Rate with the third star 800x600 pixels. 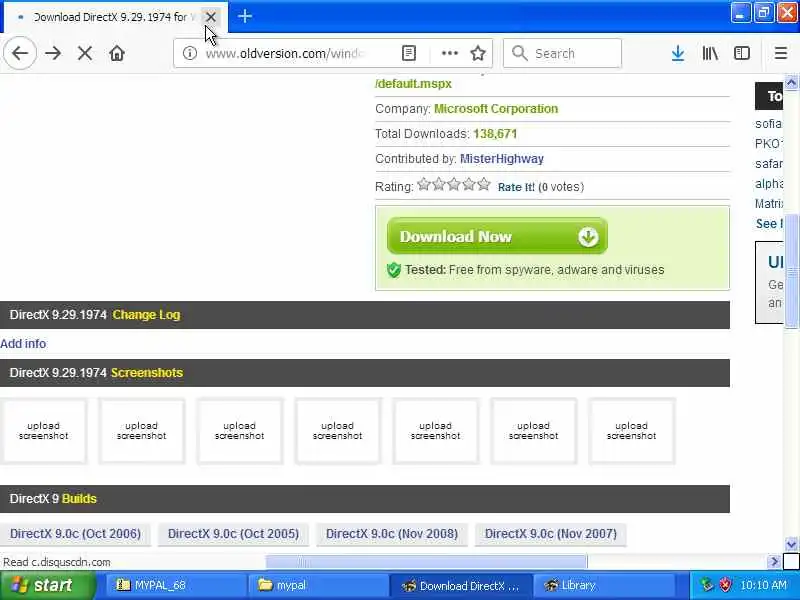tap(454, 184)
